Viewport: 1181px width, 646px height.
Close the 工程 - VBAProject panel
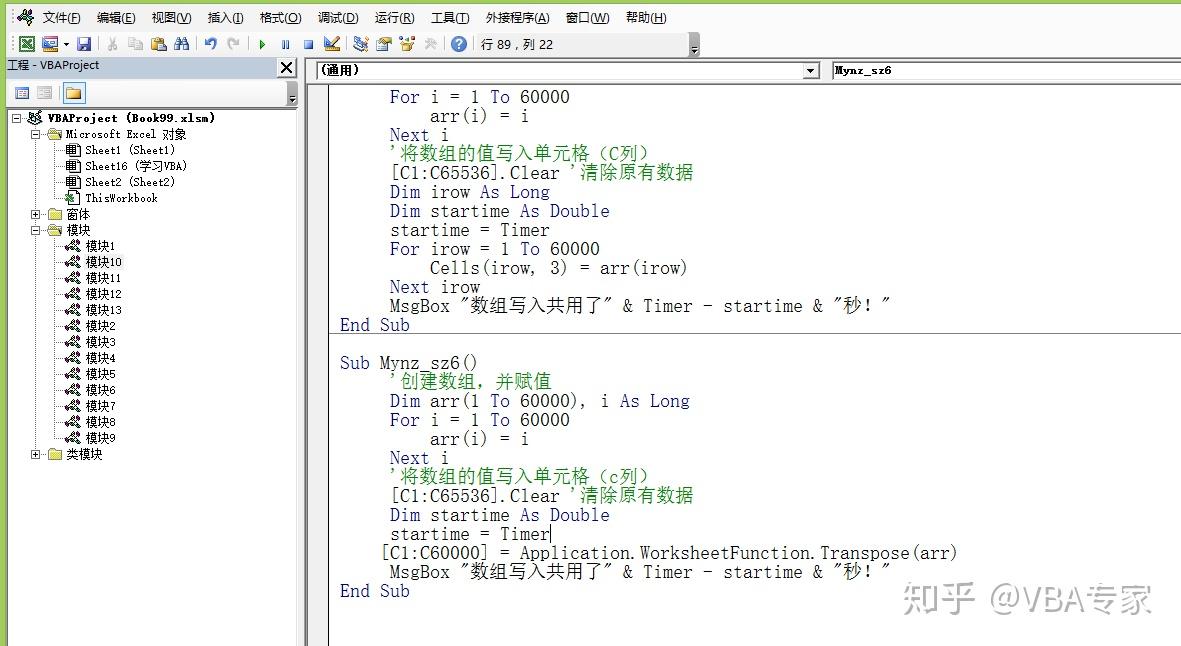(x=286, y=68)
